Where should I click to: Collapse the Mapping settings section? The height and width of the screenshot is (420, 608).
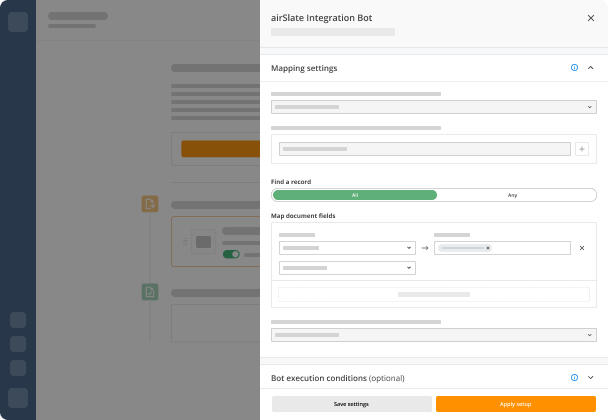591,67
